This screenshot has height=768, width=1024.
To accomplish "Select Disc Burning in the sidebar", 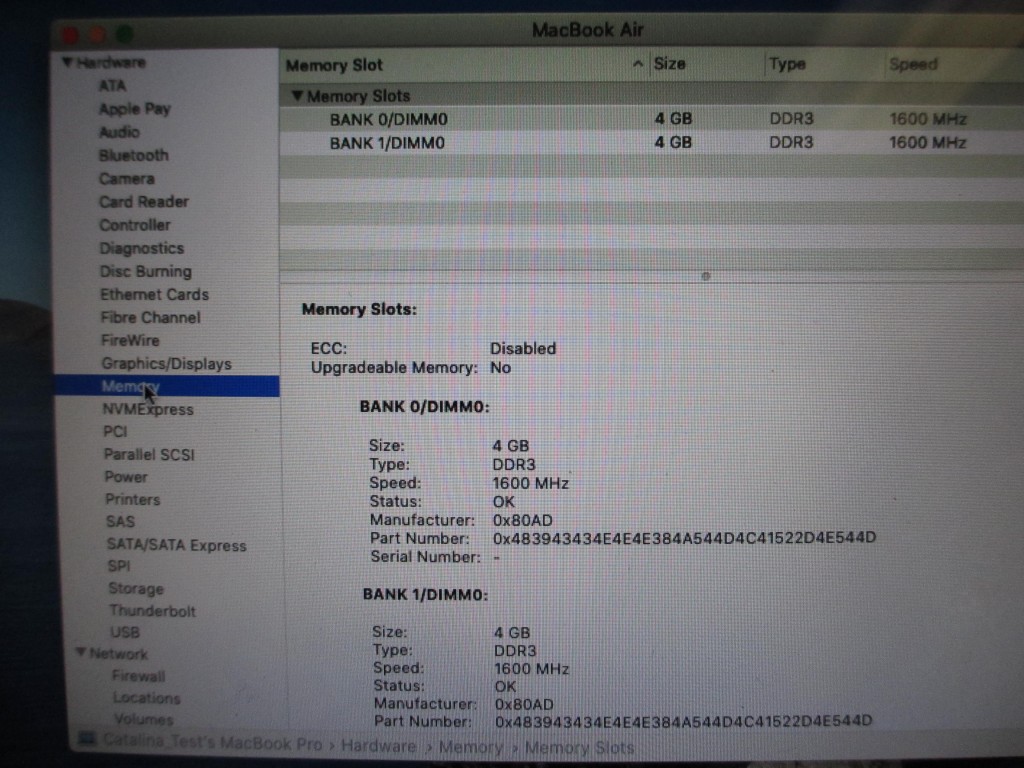I will pyautogui.click(x=146, y=271).
